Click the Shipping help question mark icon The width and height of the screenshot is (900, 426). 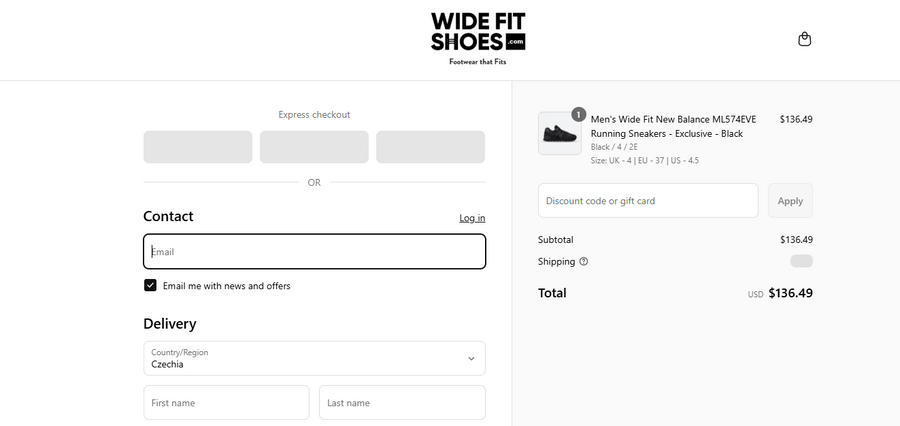coord(584,262)
